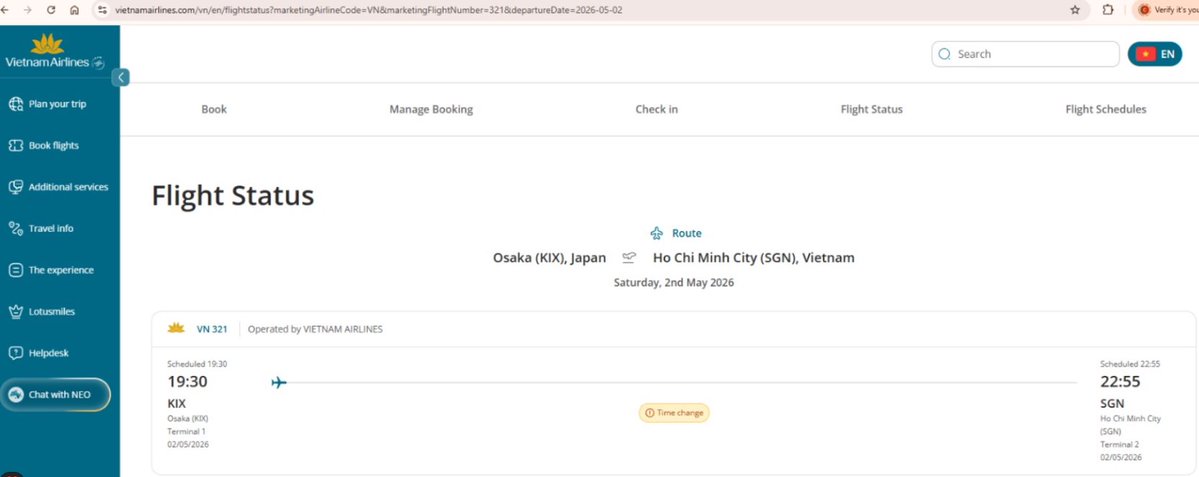Open Plan your trip in the sidebar
This screenshot has height=477, width=1199.
[57, 104]
